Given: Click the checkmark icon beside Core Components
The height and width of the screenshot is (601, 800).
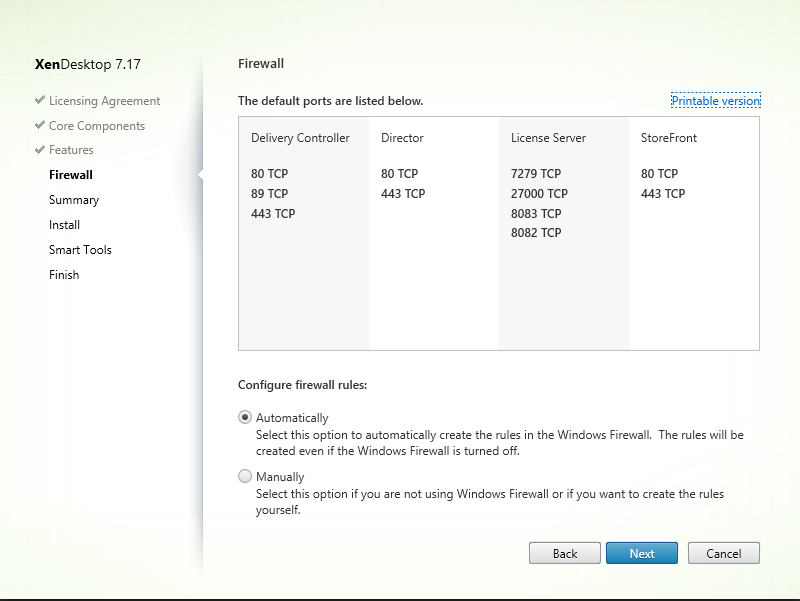Looking at the screenshot, I should point(40,125).
